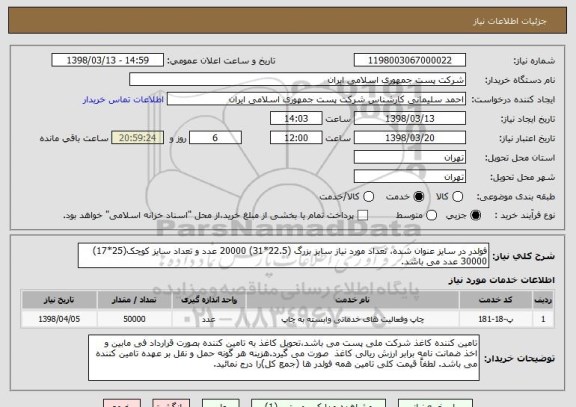Select the کالا radio button
576x407 pixels.
pos(457,197)
